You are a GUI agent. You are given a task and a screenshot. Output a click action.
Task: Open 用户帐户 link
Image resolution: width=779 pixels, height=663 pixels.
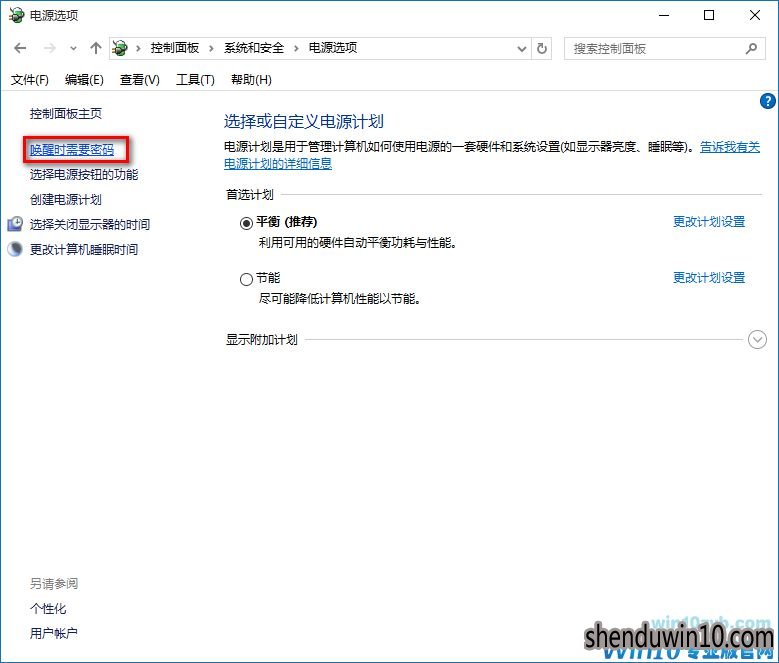click(x=54, y=633)
